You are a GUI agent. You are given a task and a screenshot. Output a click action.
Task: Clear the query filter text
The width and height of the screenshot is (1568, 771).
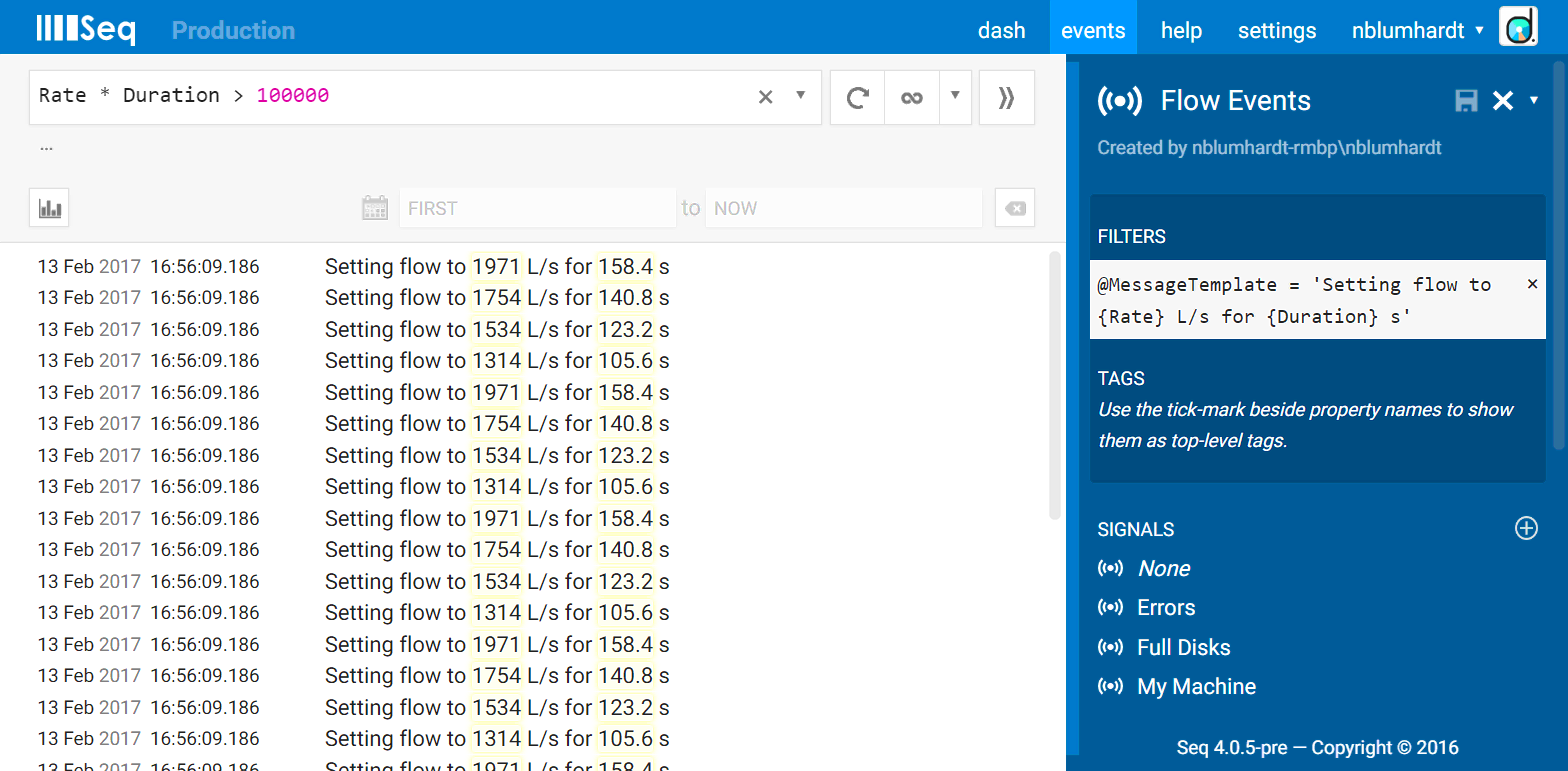tap(765, 97)
